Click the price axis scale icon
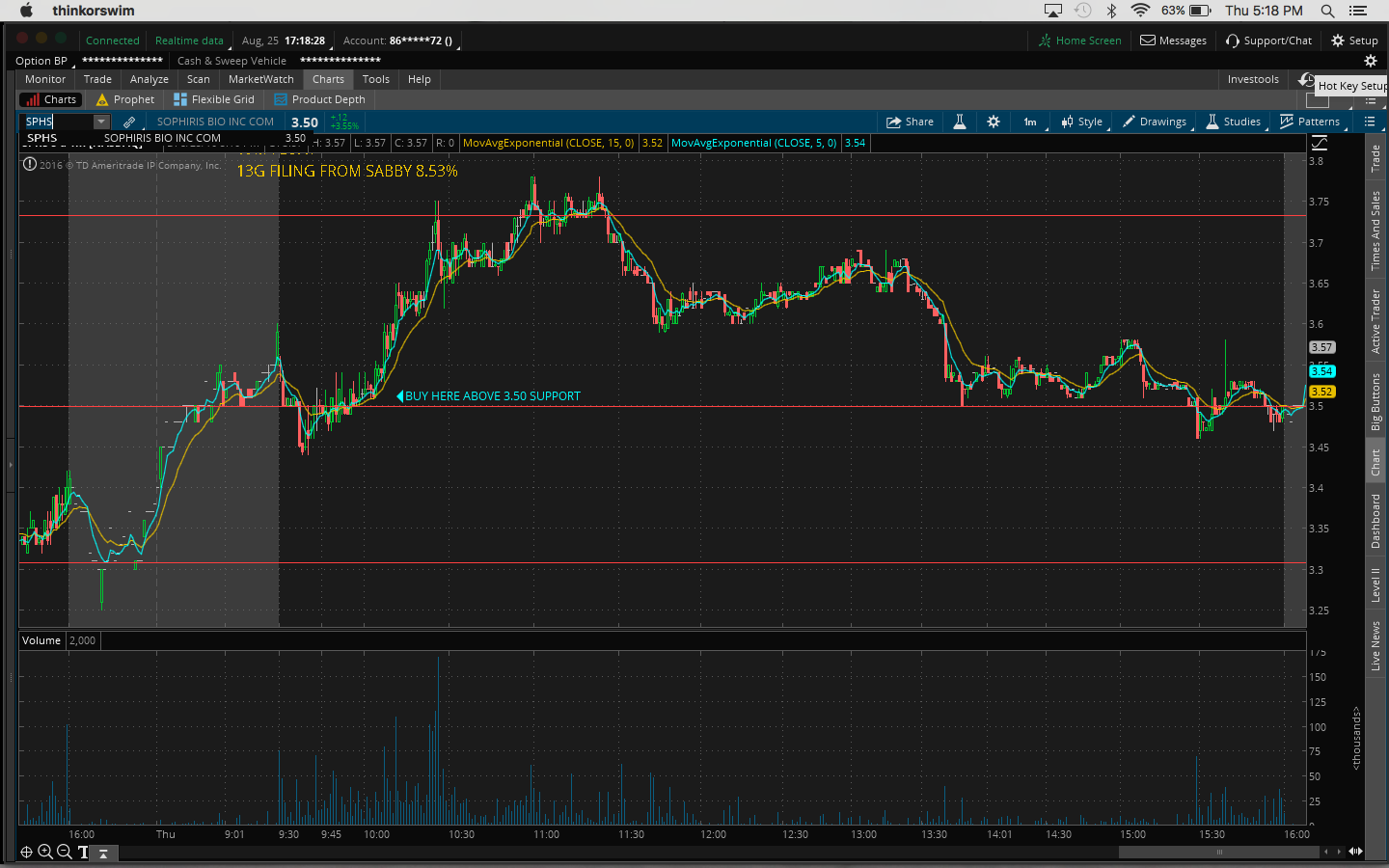 click(x=1320, y=143)
